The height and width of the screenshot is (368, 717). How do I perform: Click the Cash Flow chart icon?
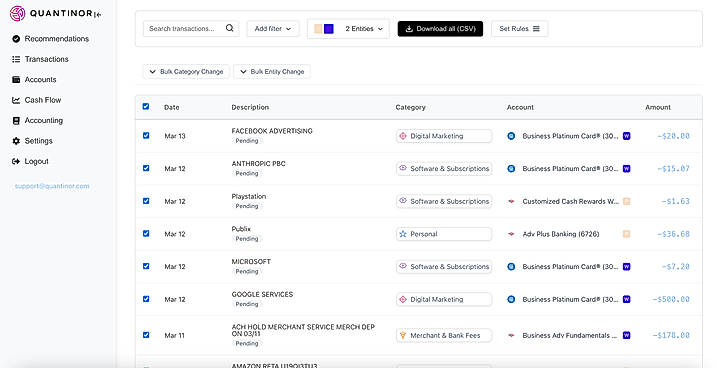coord(16,100)
